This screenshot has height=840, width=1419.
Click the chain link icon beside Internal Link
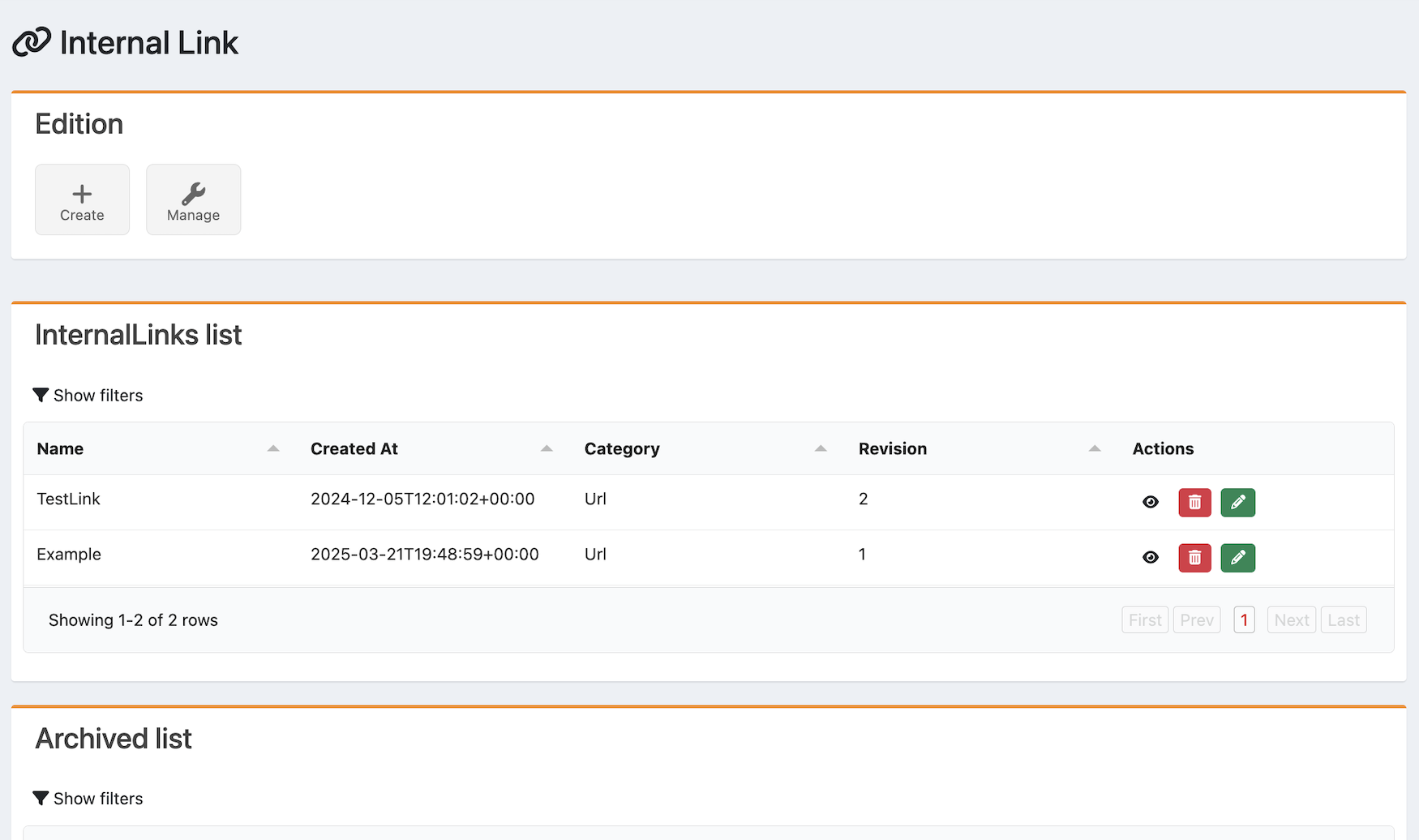point(32,42)
